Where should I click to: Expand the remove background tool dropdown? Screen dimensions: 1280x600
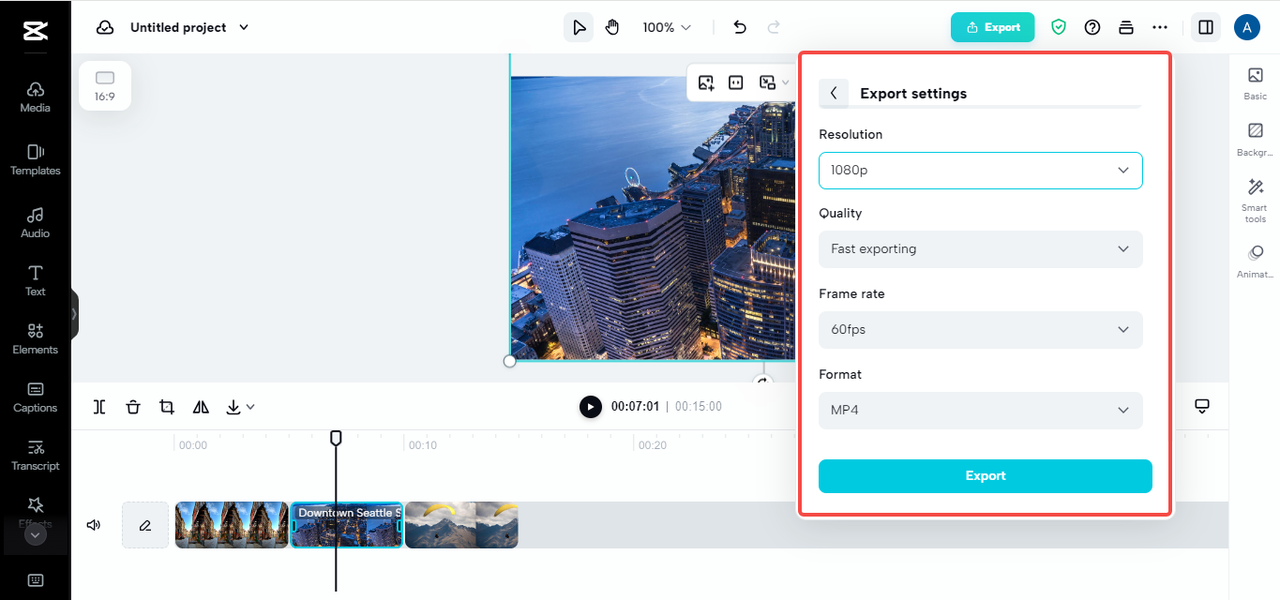pos(785,83)
